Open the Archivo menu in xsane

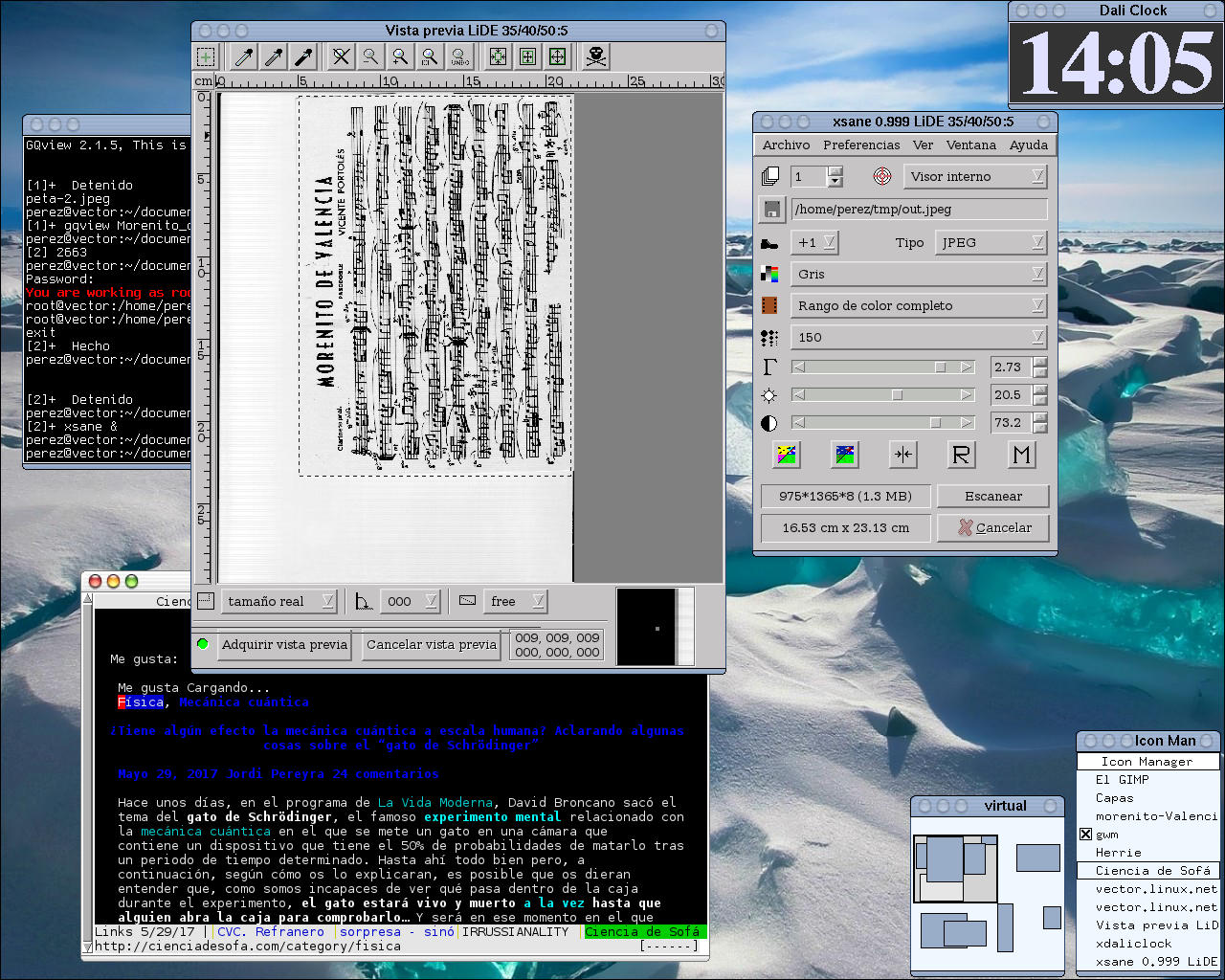pos(787,145)
